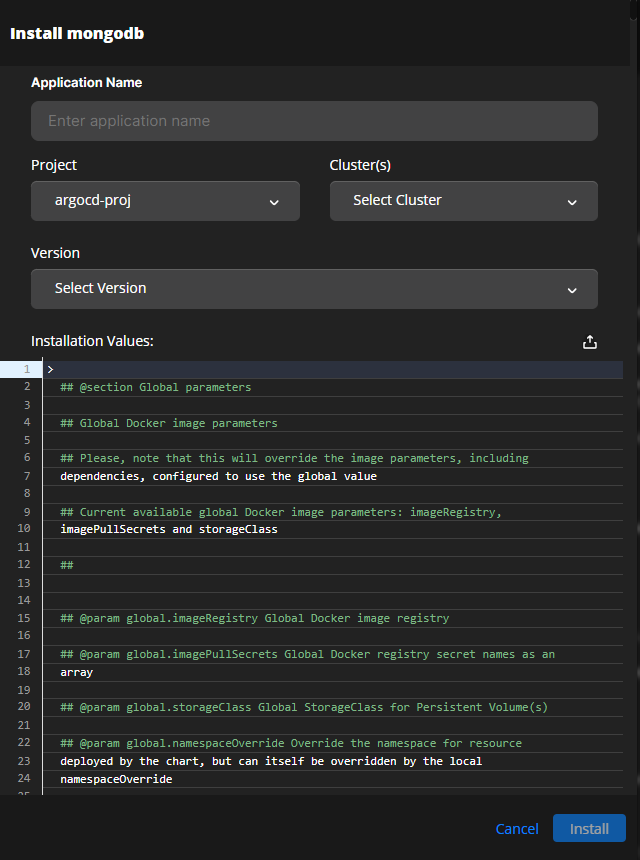This screenshot has height=860, width=640.
Task: Open the Select Cluster dropdown
Action: [x=463, y=201]
